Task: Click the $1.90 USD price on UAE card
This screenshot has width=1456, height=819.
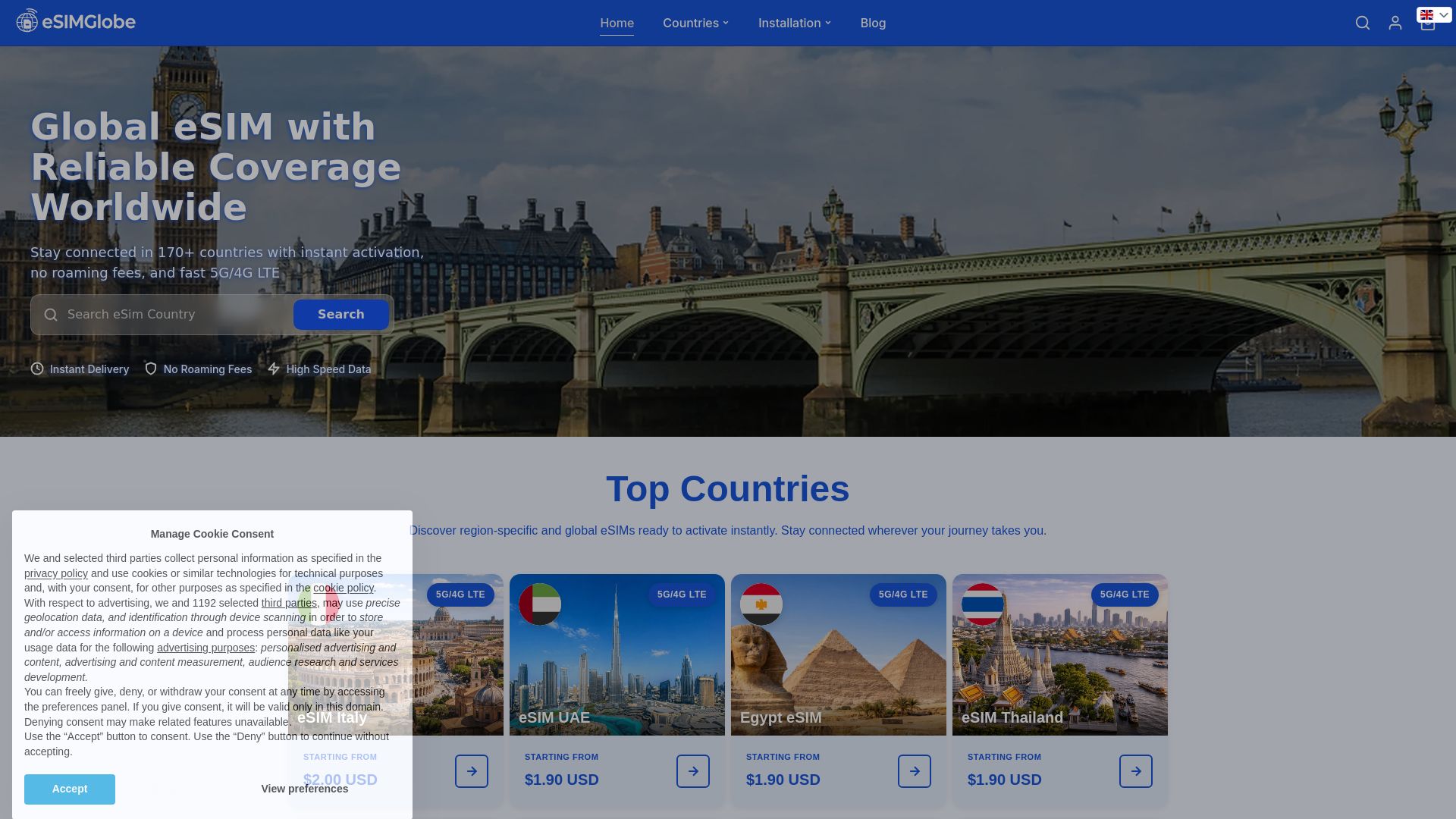Action: 562,780
